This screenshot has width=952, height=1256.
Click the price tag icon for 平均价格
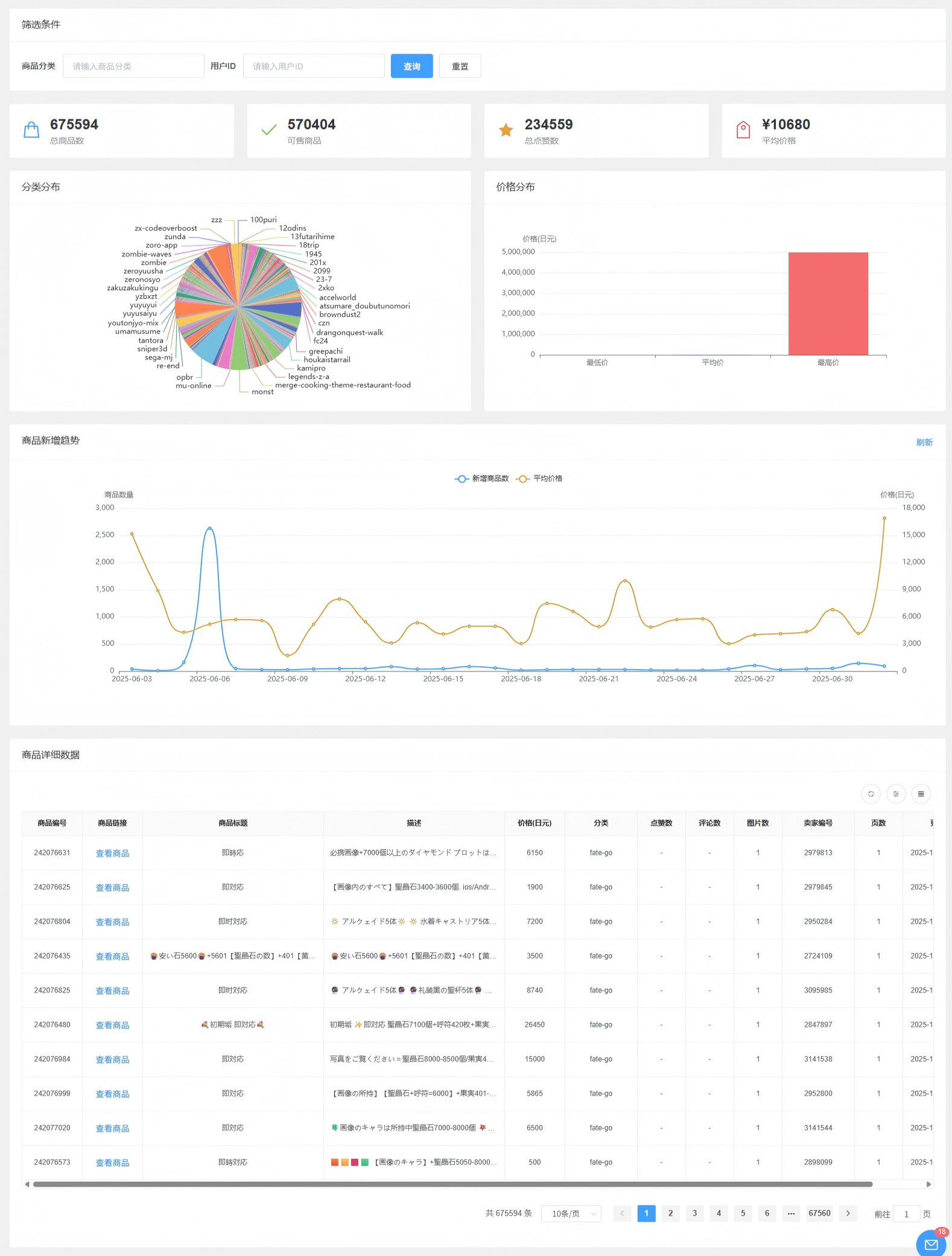(743, 130)
